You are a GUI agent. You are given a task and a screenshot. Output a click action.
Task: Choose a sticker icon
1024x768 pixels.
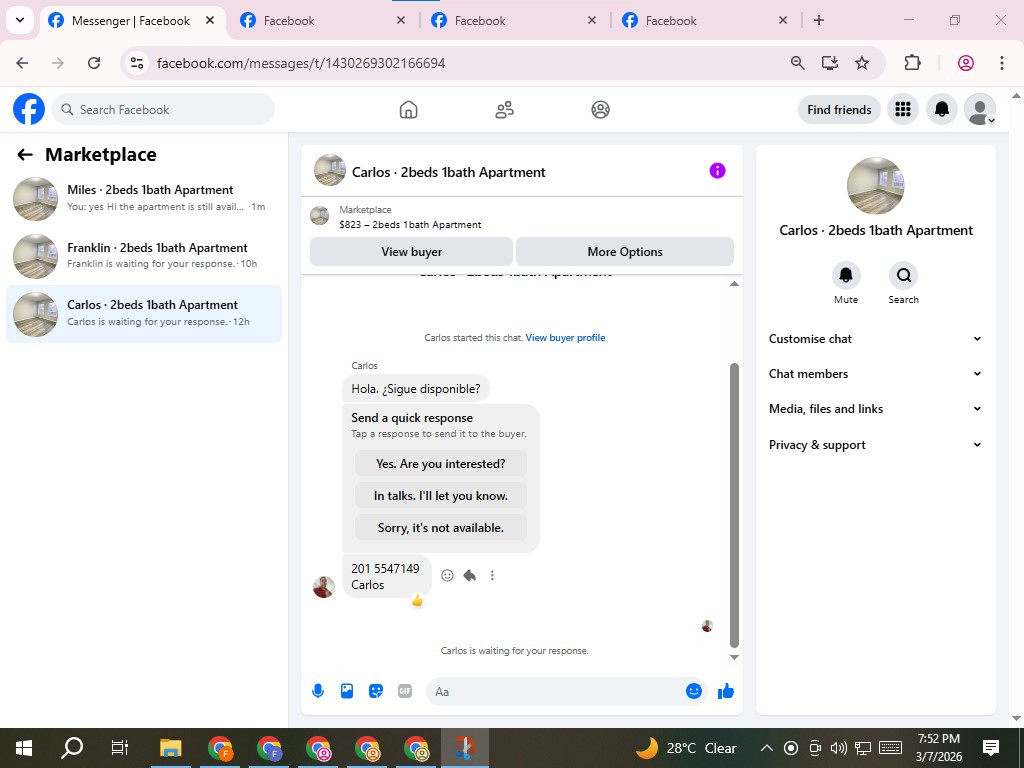click(376, 691)
